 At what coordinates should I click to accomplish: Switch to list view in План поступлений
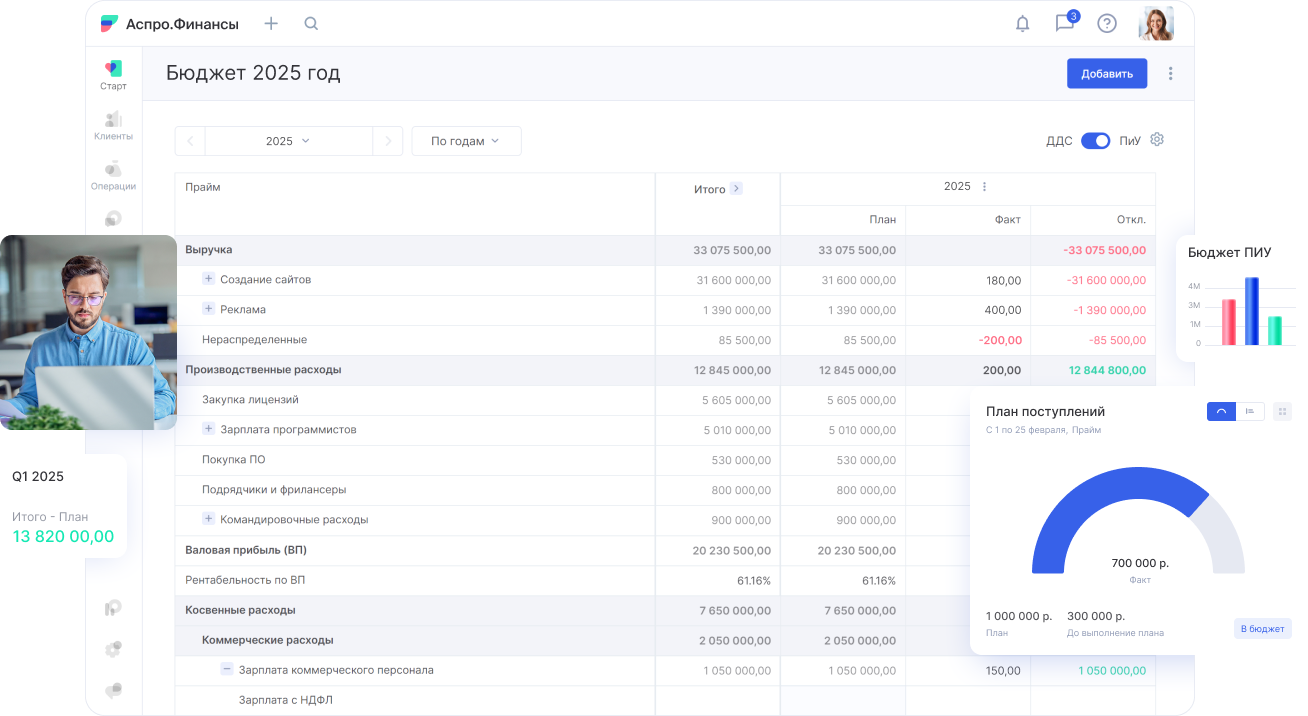tap(1250, 411)
